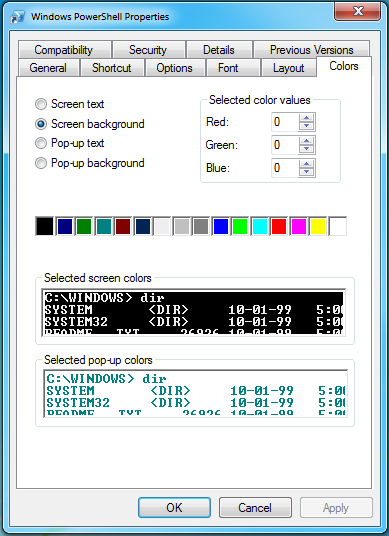Increase the Red value with up arrow

pyautogui.click(x=306, y=118)
